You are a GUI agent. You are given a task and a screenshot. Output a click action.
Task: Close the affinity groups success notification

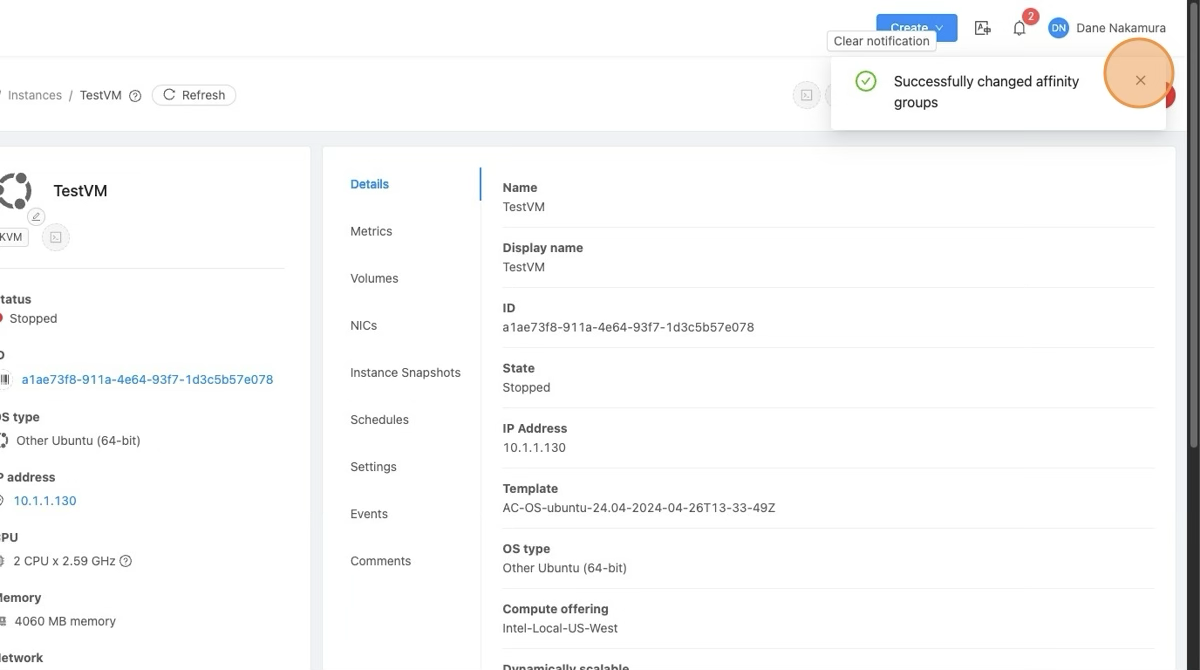(1140, 80)
